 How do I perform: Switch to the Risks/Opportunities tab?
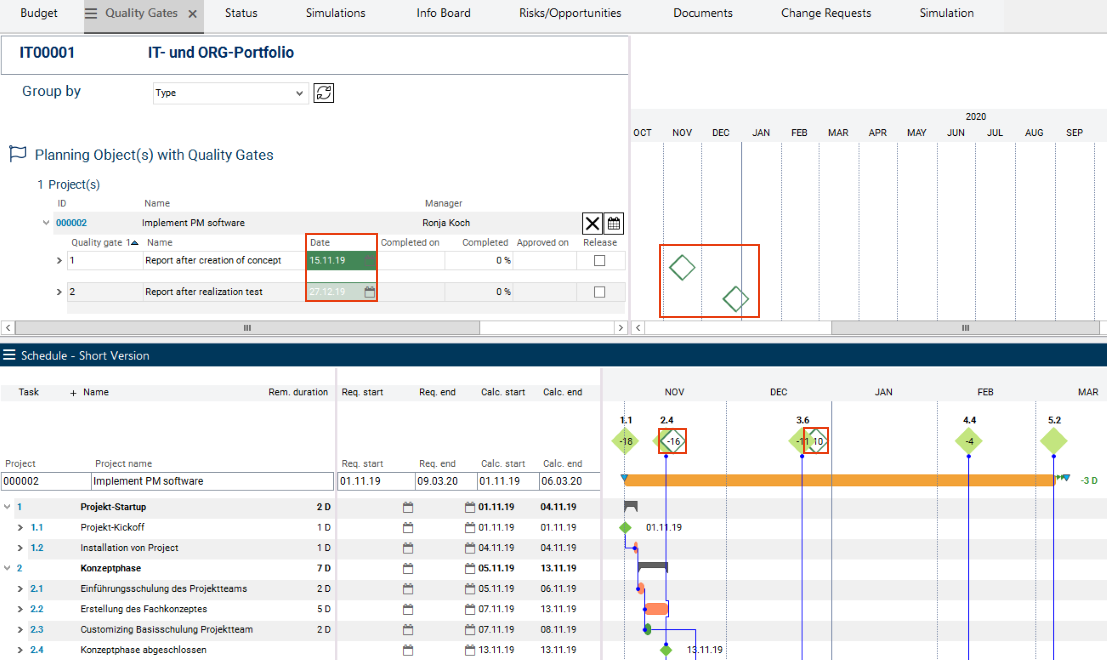[570, 14]
